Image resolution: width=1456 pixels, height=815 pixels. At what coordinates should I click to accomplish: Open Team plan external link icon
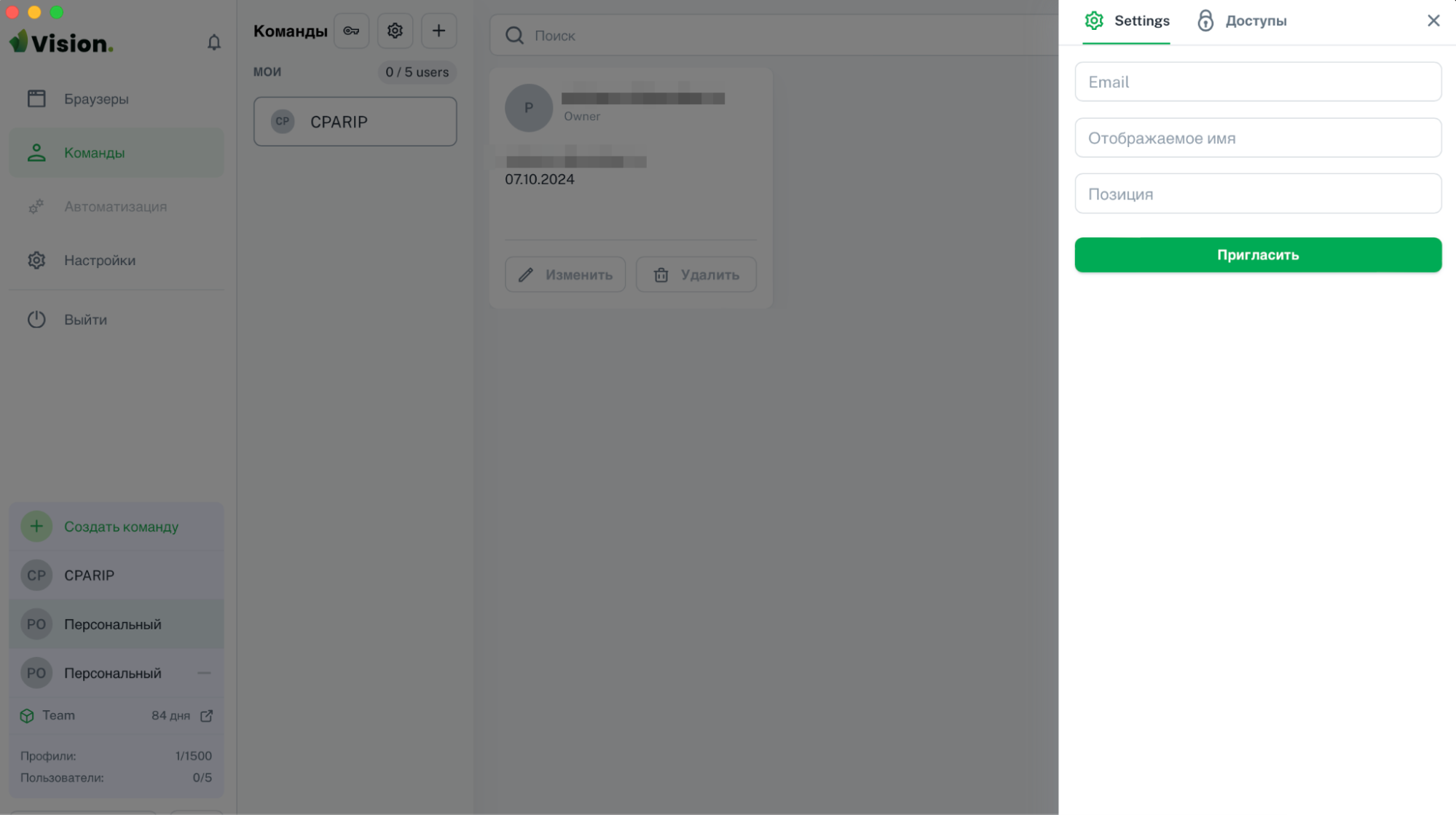click(207, 716)
